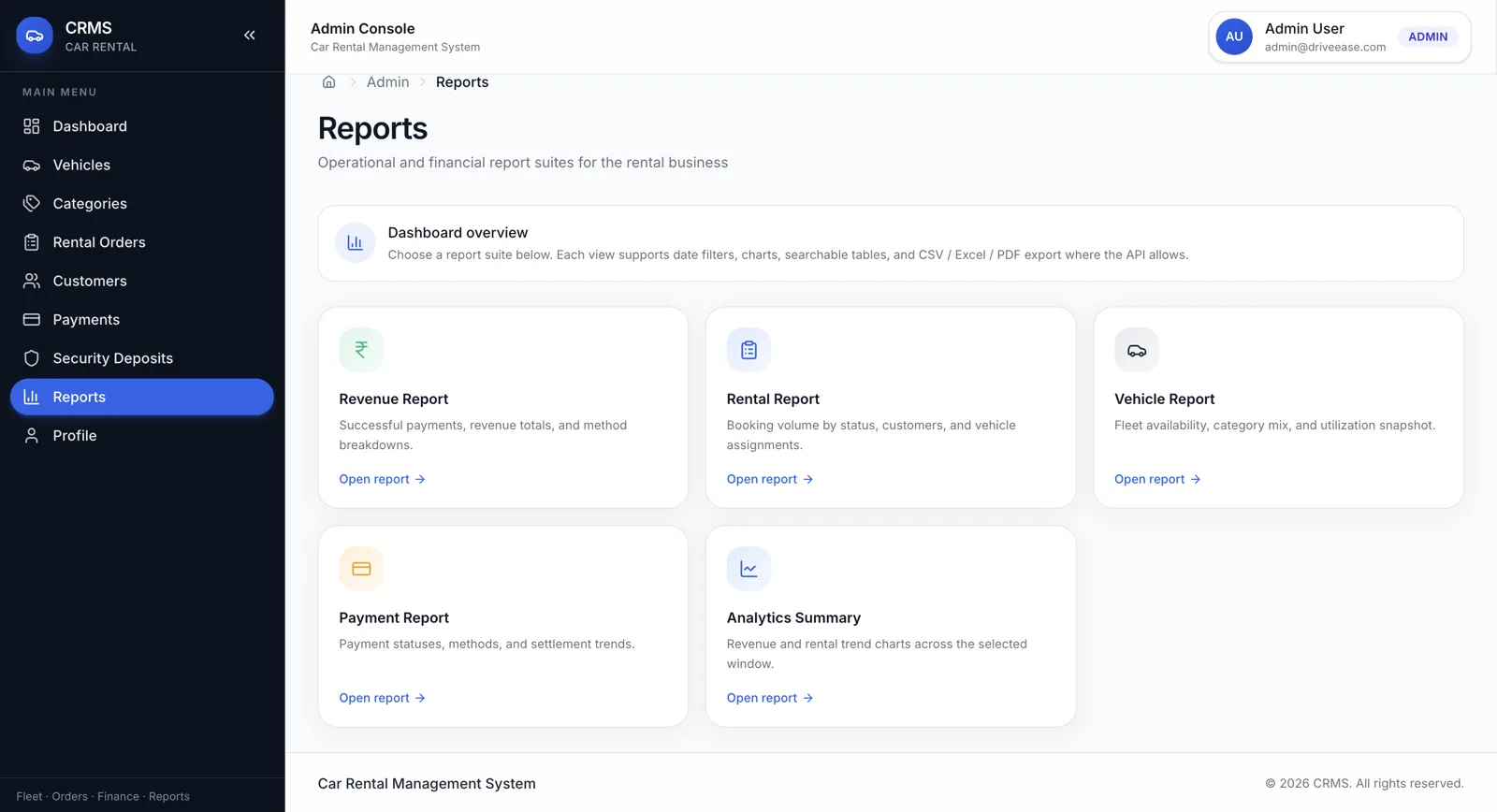This screenshot has width=1497, height=812.
Task: Click the Reports page heading
Action: (x=372, y=128)
